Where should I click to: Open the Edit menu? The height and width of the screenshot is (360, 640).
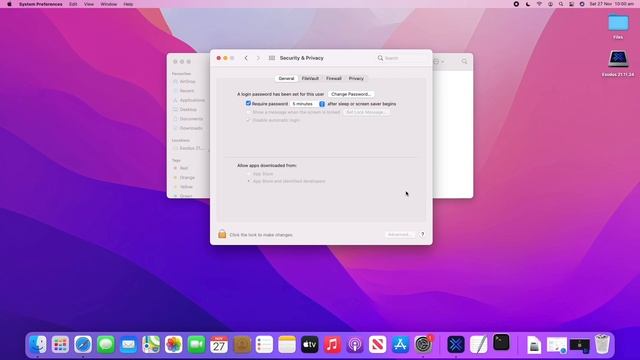tap(73, 4)
